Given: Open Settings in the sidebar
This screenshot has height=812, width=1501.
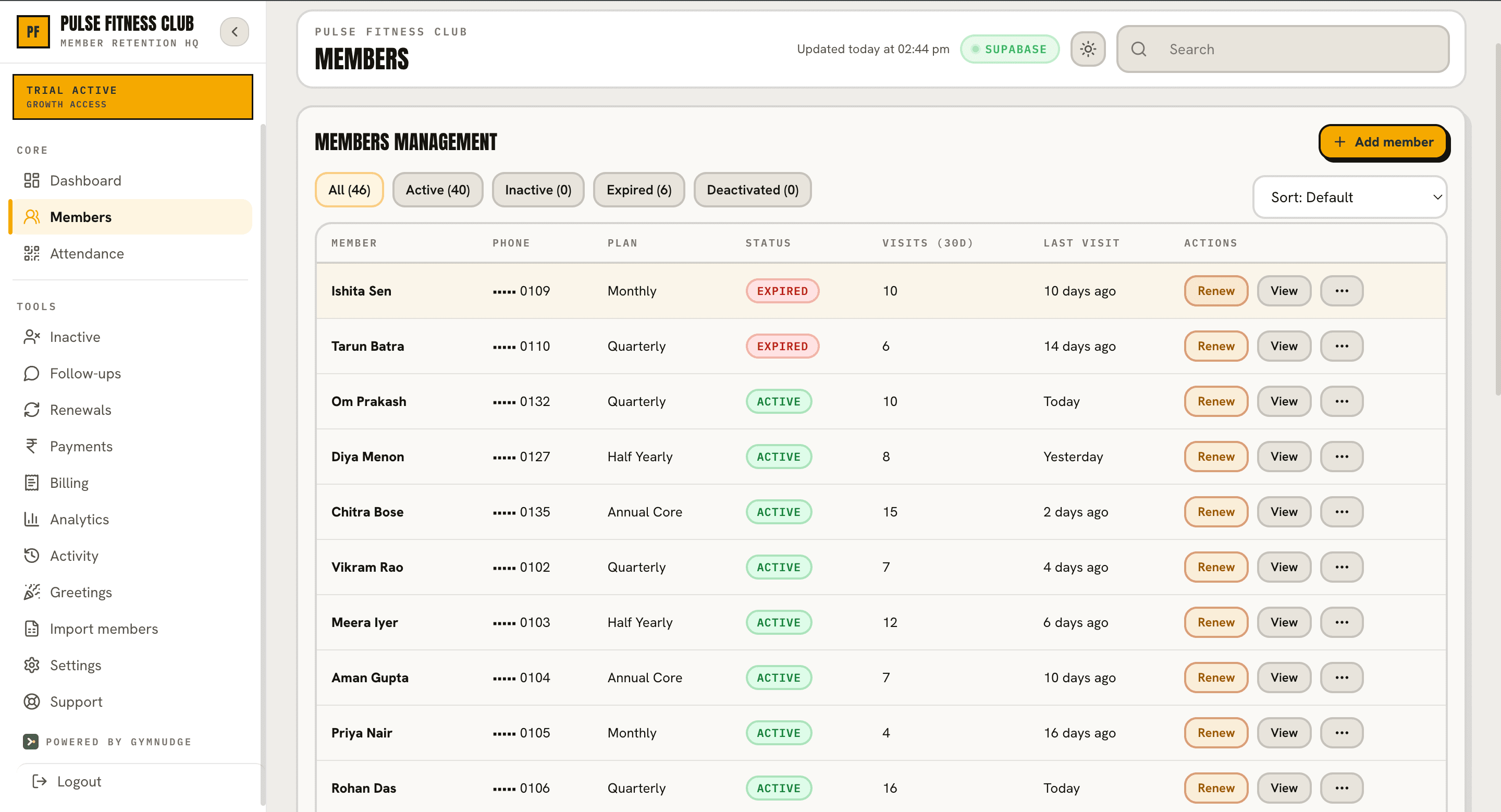Looking at the screenshot, I should coord(132,665).
